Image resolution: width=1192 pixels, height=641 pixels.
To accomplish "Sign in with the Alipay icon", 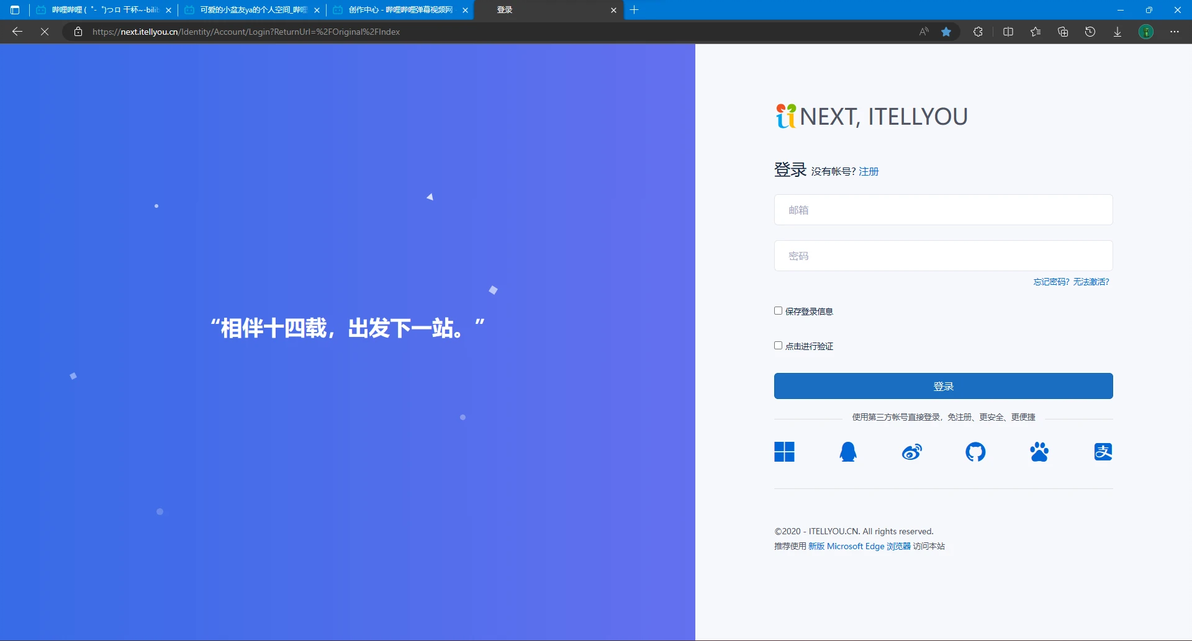I will click(1103, 452).
